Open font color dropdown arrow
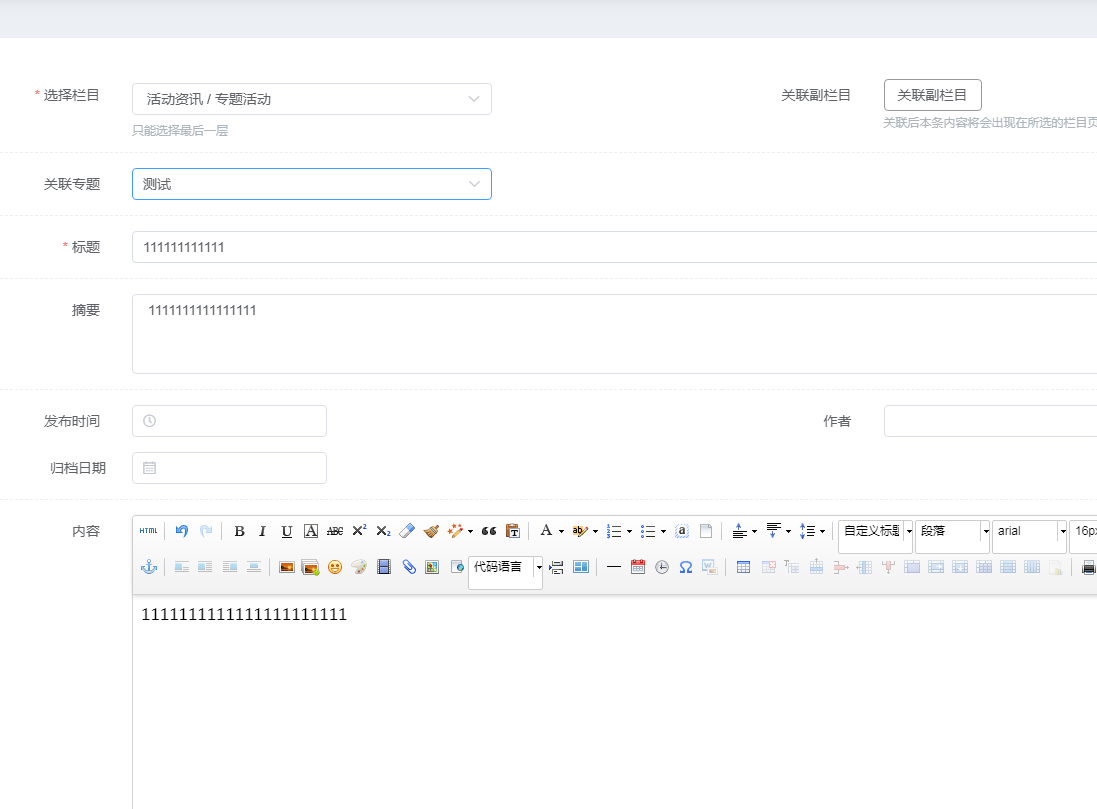The width and height of the screenshot is (1097, 809). (561, 532)
